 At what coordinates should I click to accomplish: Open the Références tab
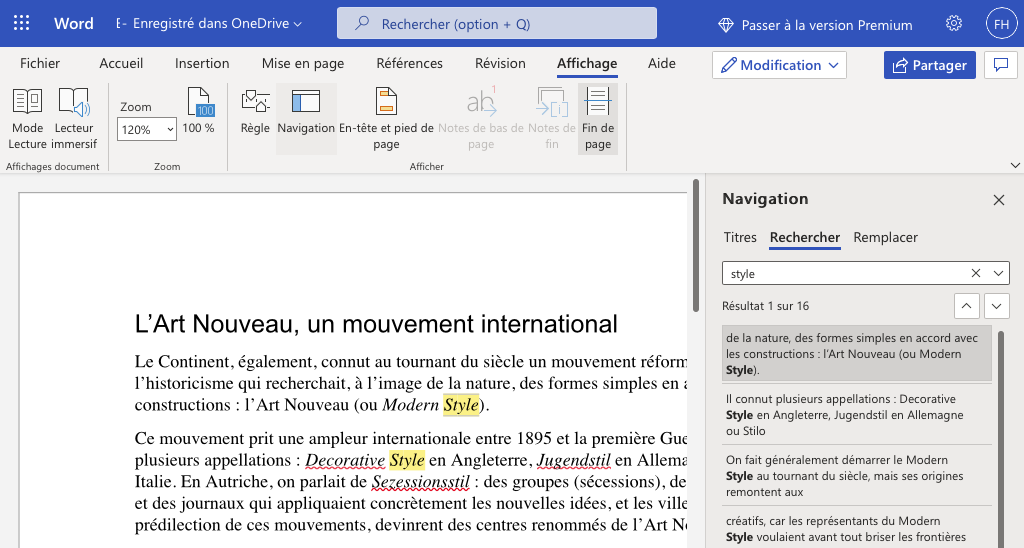(x=409, y=63)
